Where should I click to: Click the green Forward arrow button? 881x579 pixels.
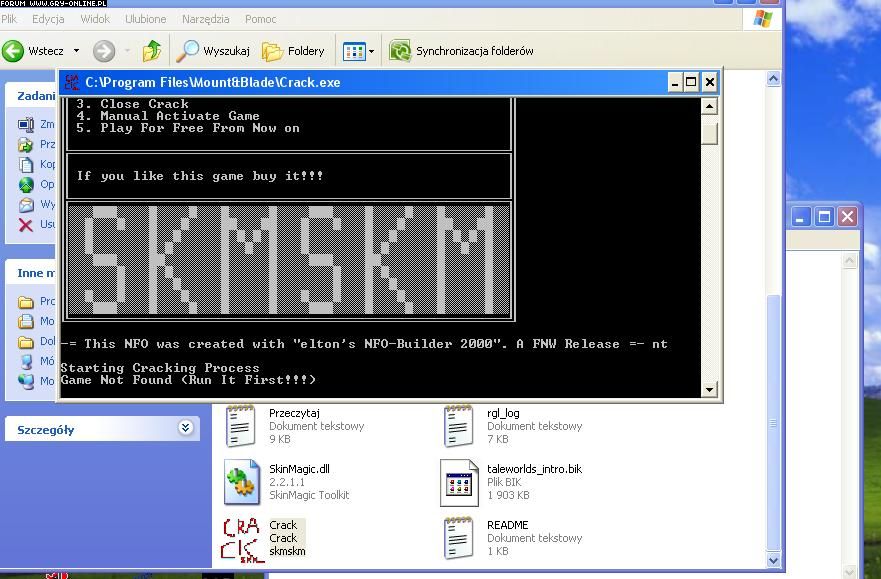tap(103, 51)
